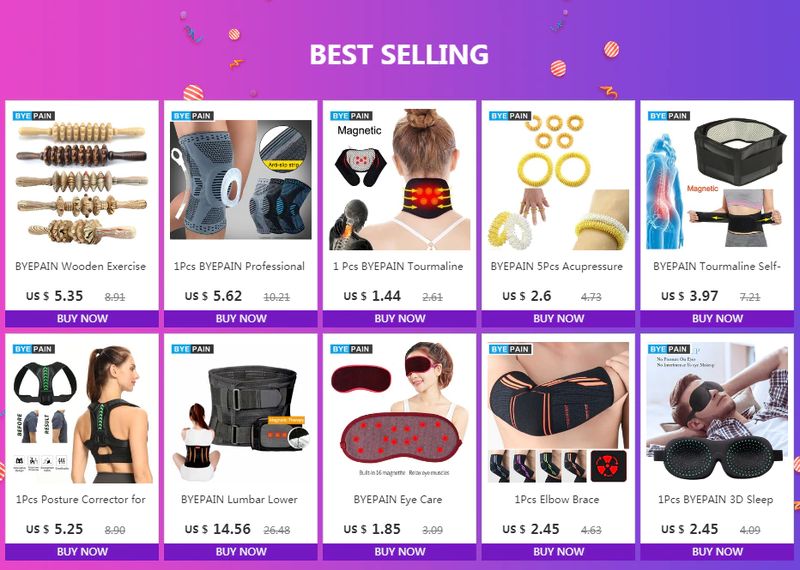Buy the US $1.44 tourmaline neck wrap
Screen dimensions: 800x570
click(x=399, y=318)
